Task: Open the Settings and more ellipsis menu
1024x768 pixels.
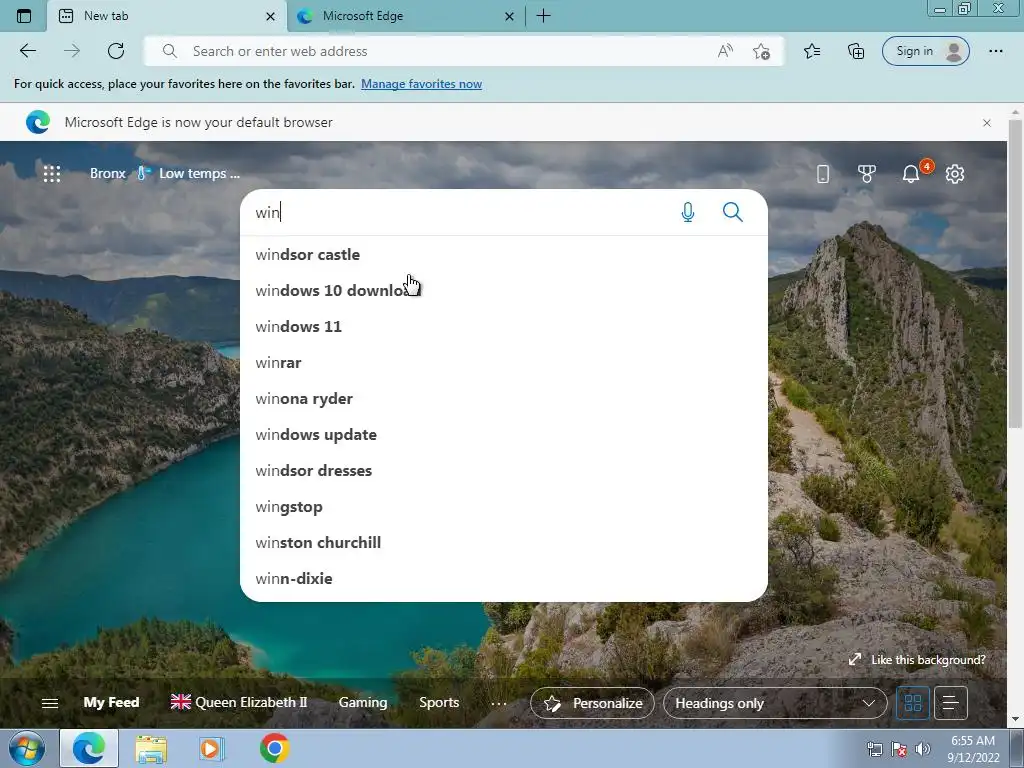Action: (995, 51)
